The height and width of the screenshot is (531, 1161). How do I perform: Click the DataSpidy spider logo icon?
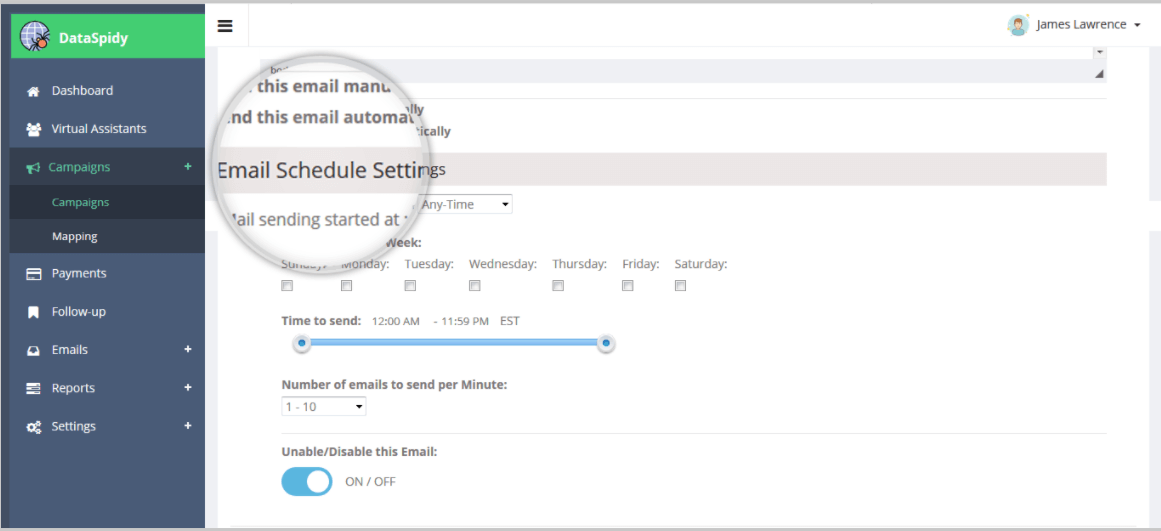pyautogui.click(x=35, y=36)
